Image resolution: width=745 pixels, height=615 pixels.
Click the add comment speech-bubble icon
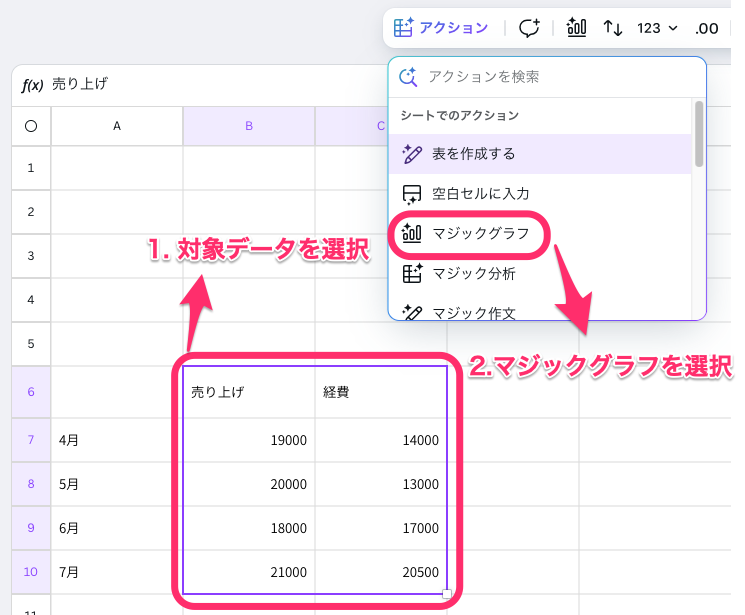click(529, 28)
